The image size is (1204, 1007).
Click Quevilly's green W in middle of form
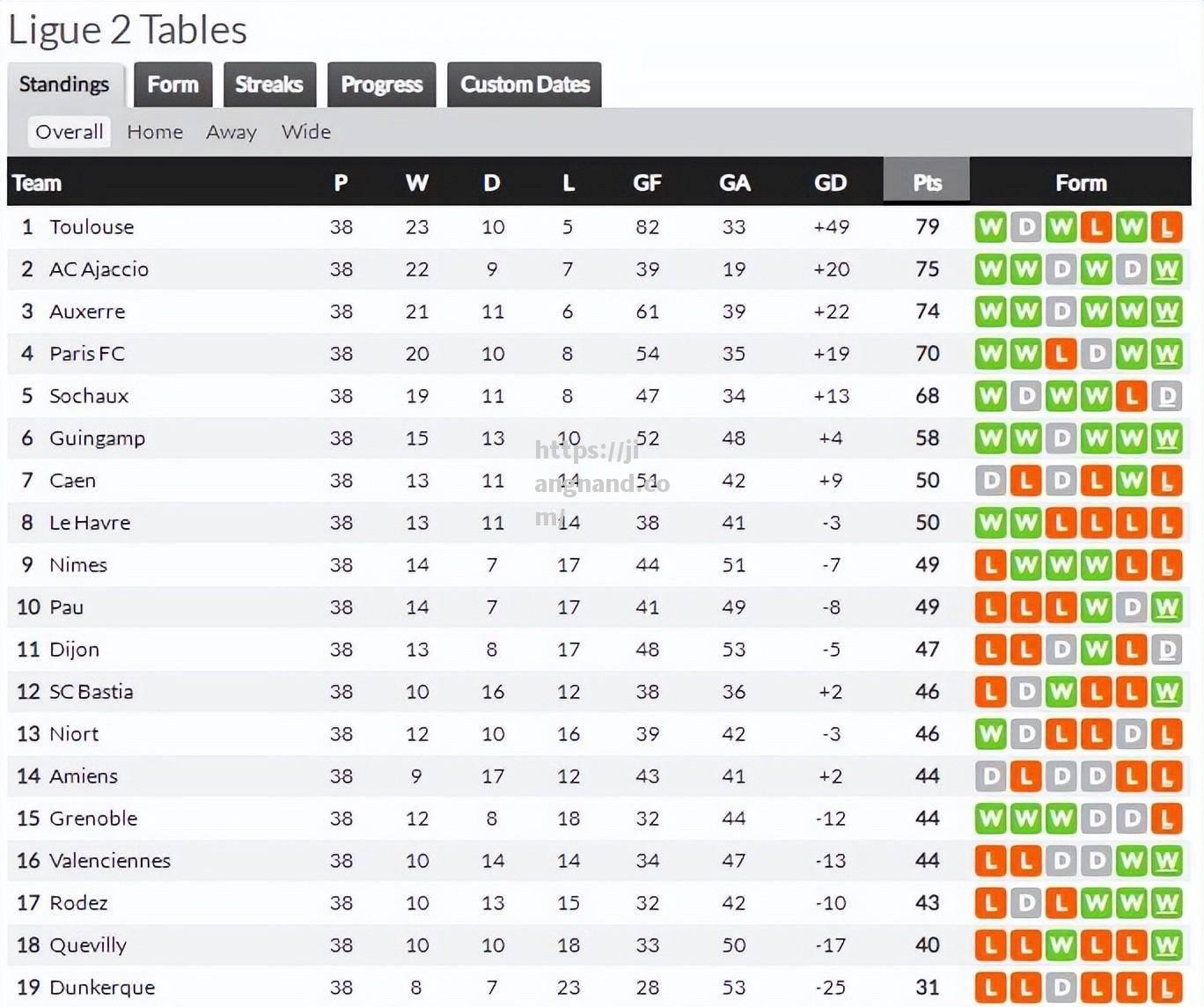point(1061,946)
